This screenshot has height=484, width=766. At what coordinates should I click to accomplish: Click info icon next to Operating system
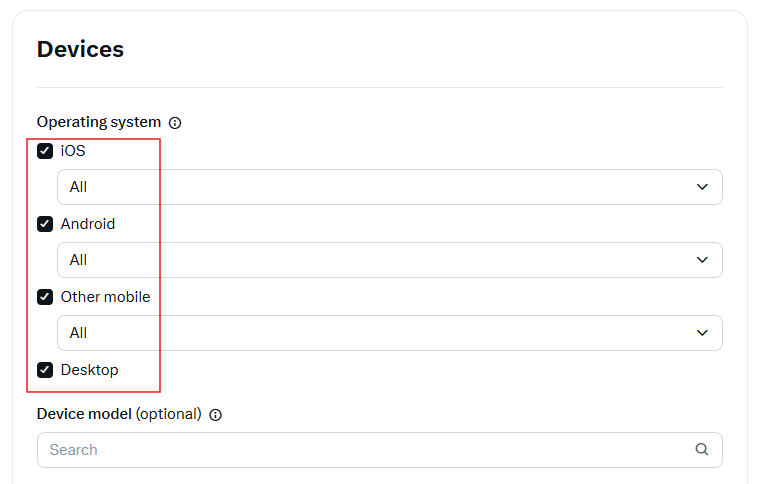pyautogui.click(x=175, y=123)
